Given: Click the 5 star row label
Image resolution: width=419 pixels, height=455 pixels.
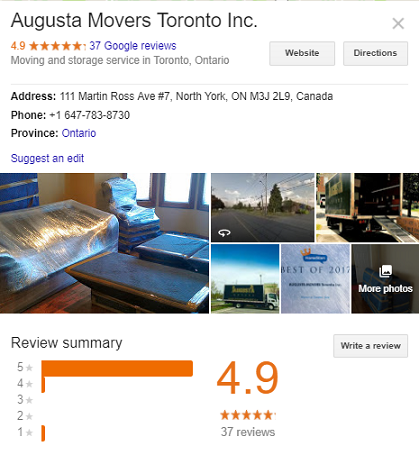Looking at the screenshot, I should pyautogui.click(x=25, y=367).
